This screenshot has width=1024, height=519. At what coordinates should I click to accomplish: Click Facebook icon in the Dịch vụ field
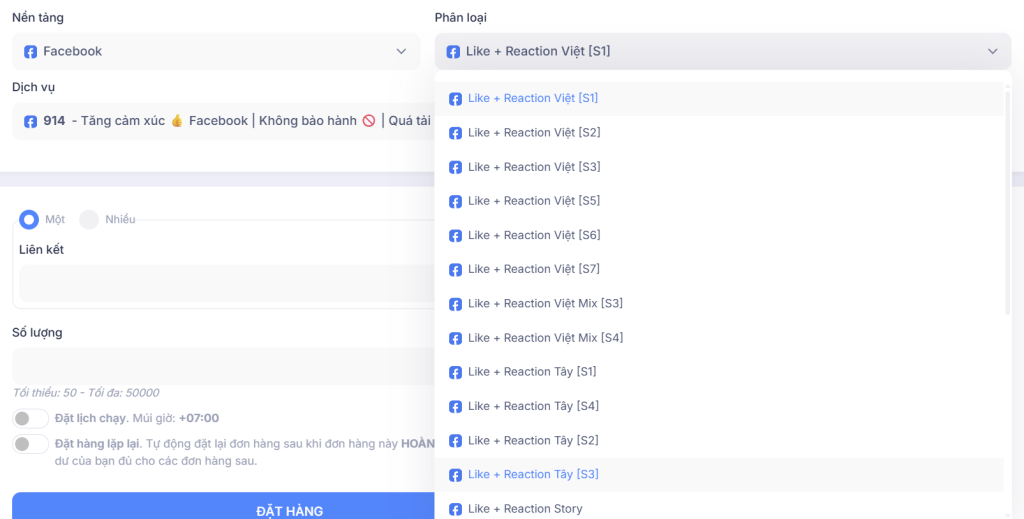coord(31,121)
